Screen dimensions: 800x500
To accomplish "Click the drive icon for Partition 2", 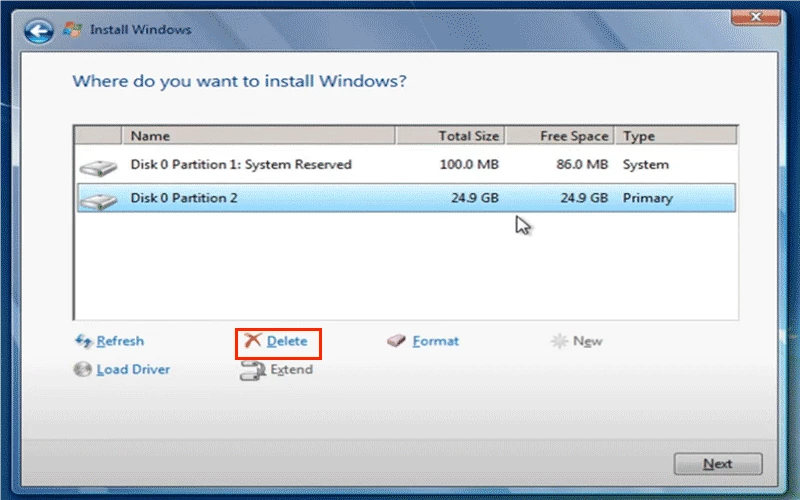I will pyautogui.click(x=98, y=201).
